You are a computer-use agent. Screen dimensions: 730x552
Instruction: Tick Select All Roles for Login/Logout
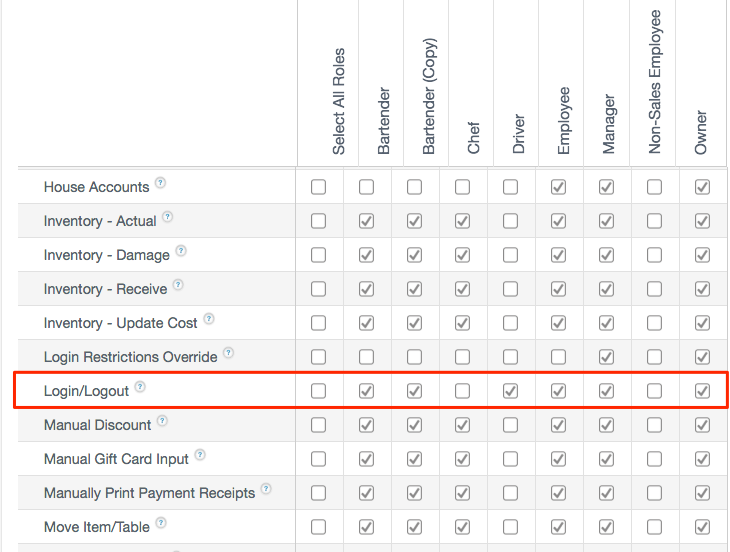318,391
